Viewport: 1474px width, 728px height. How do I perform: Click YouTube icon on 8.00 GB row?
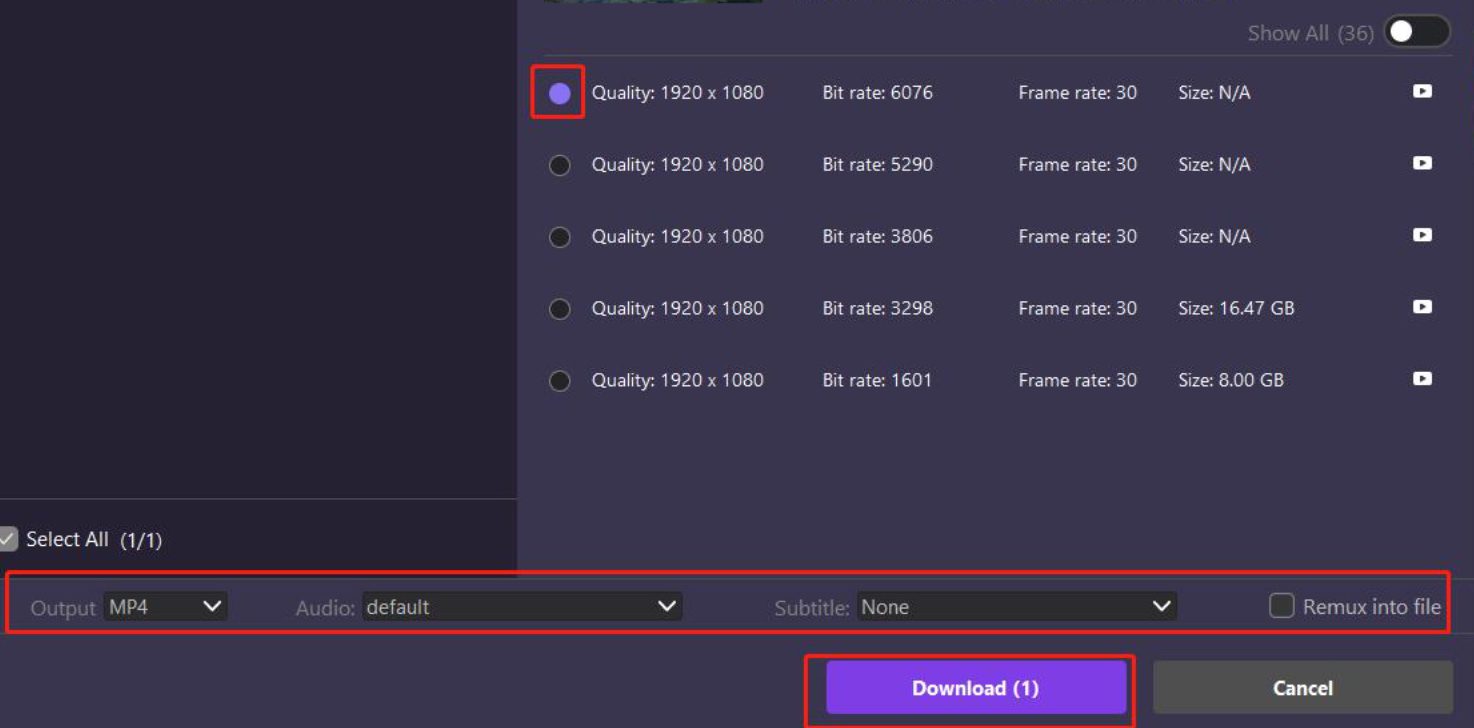click(x=1421, y=380)
